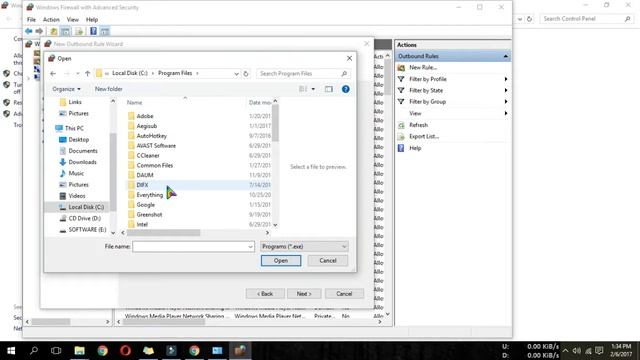Image resolution: width=640 pixels, height=360 pixels.
Task: Click the blue Help icon in Firewall toolbar
Action: [93, 31]
